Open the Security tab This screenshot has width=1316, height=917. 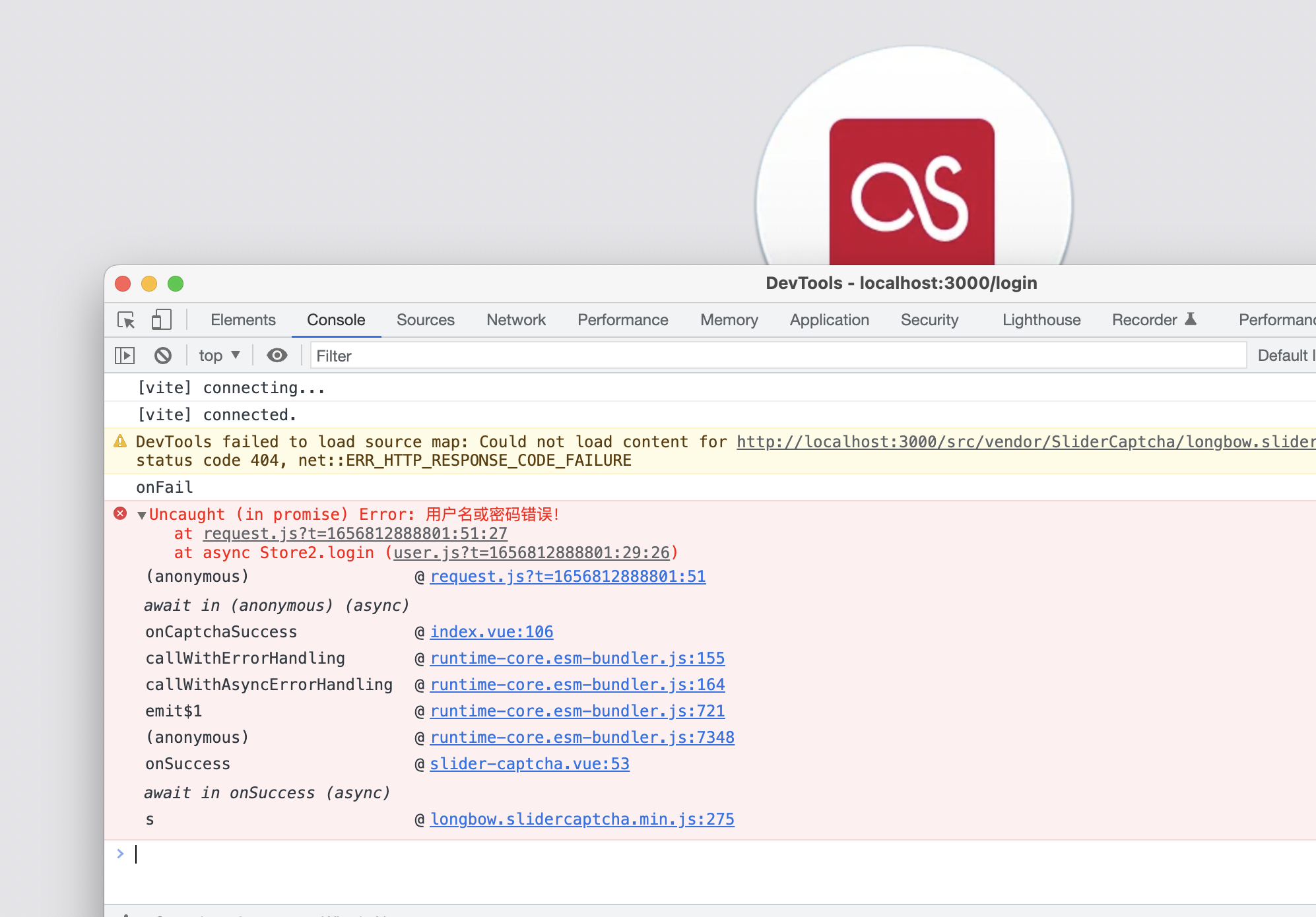(930, 320)
